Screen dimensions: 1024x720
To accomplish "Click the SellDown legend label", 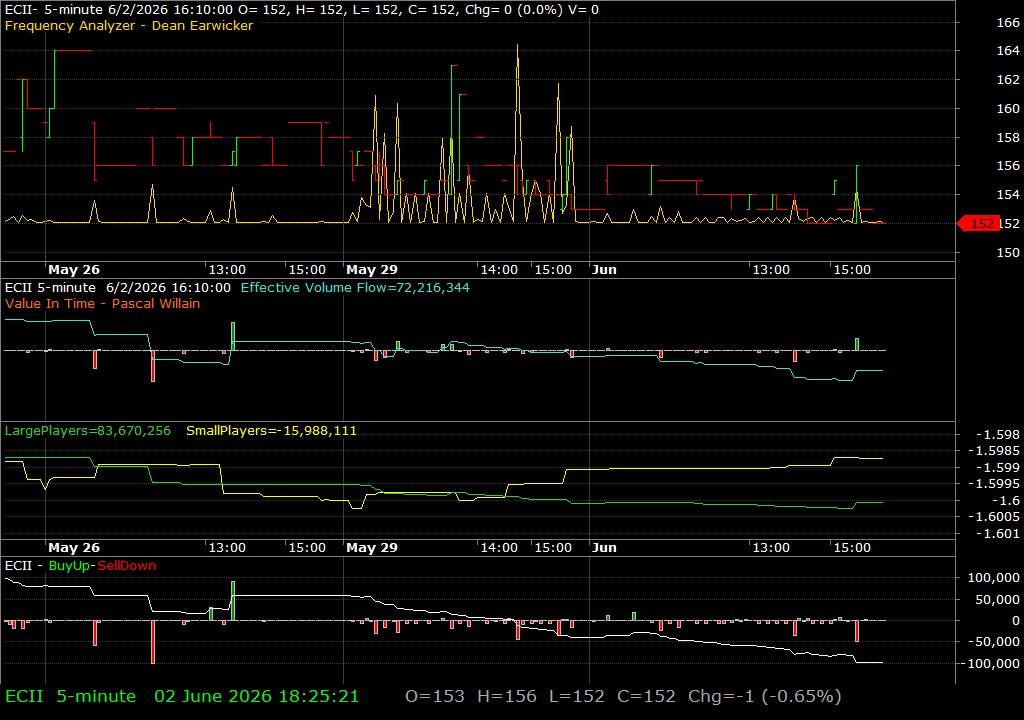I will (127, 566).
